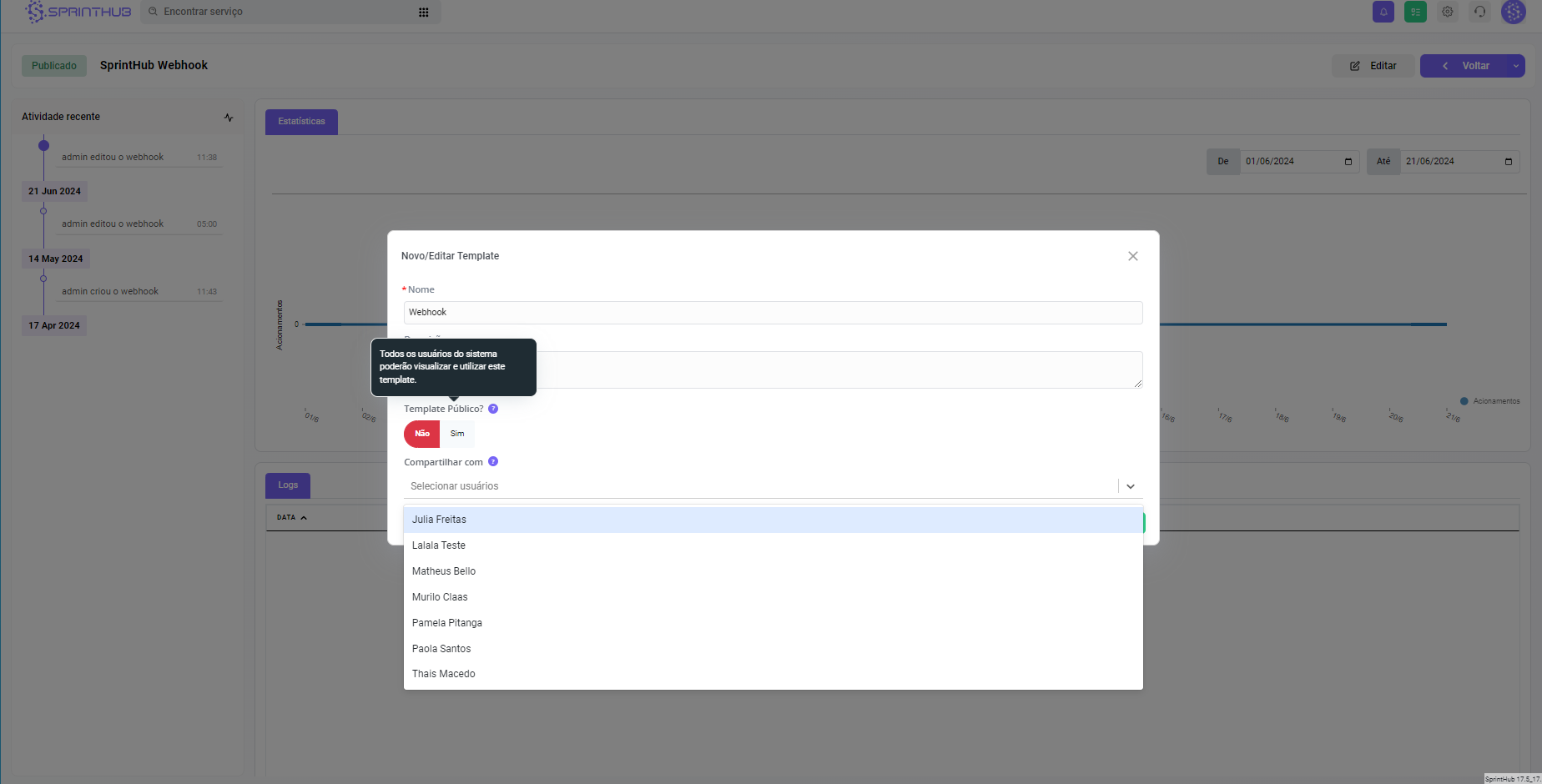
Task: Click help icon beside Template Público
Action: click(x=493, y=409)
